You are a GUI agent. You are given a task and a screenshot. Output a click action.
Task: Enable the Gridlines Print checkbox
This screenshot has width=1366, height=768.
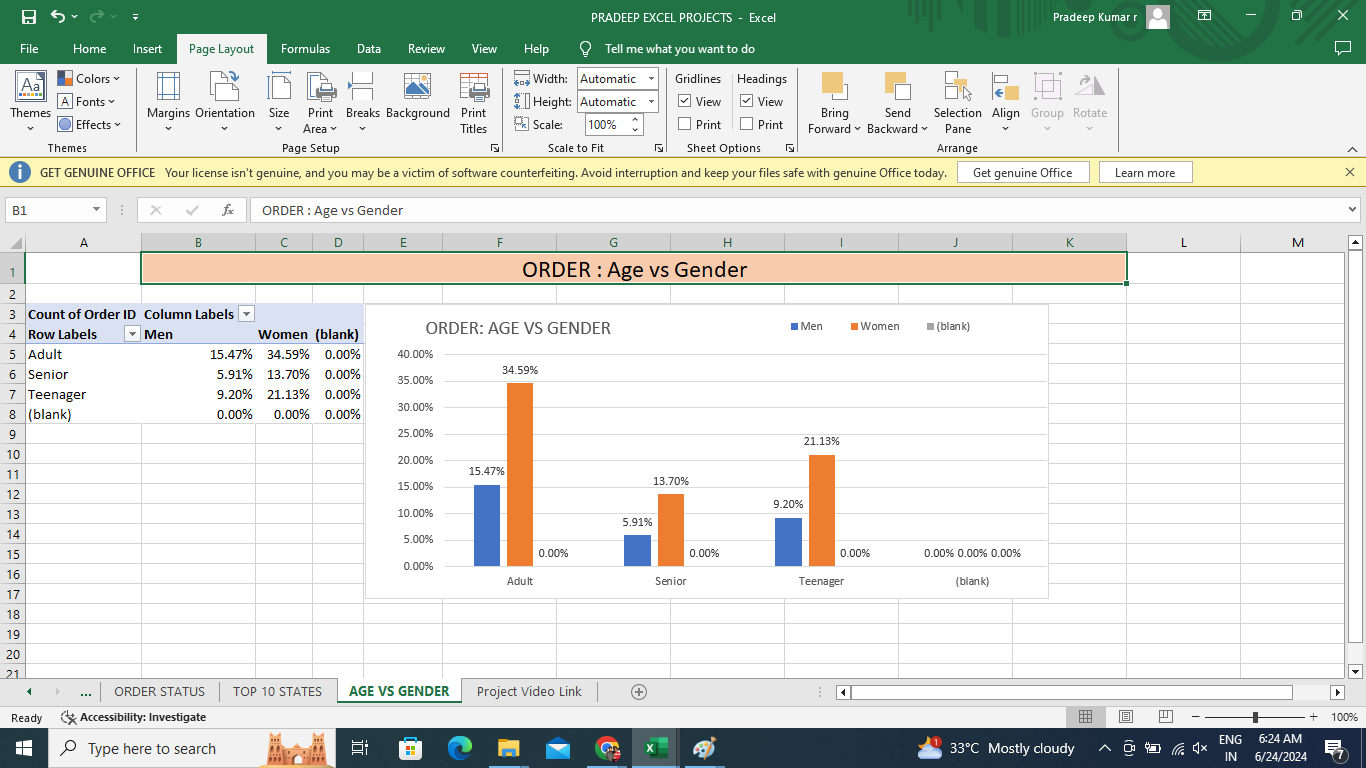coord(685,124)
